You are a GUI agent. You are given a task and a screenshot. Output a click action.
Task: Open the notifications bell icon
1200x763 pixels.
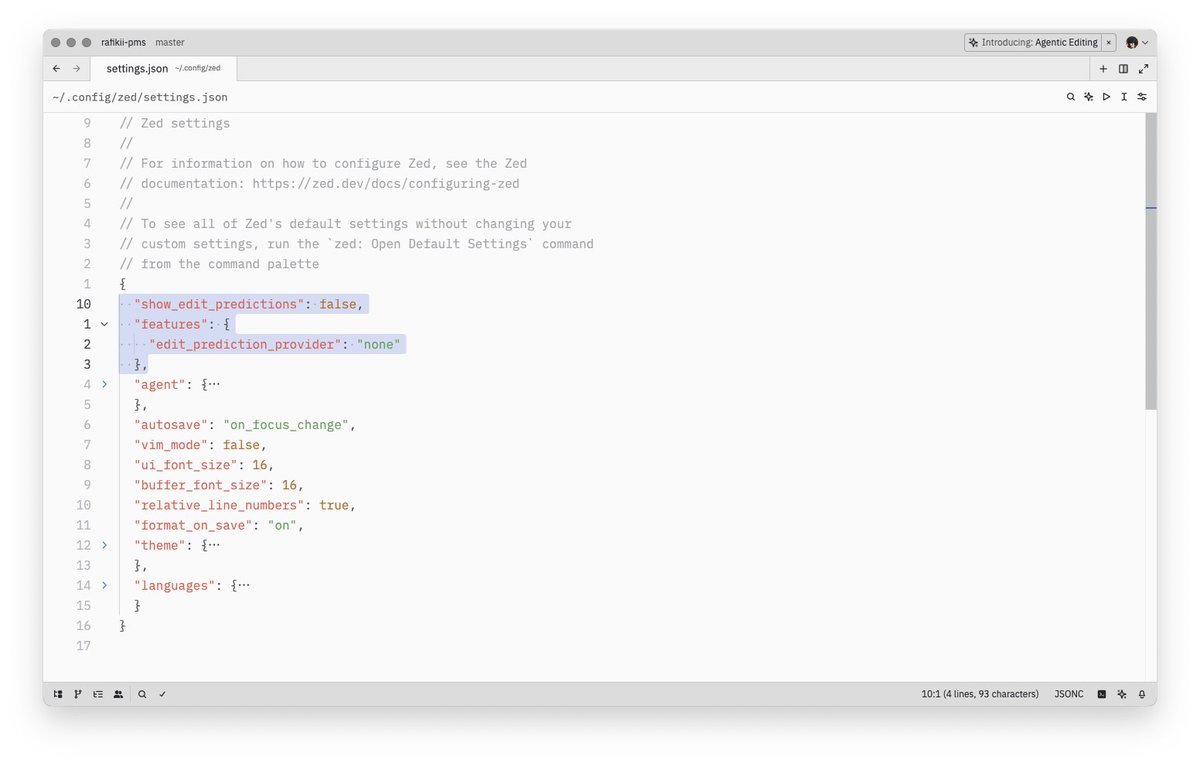tap(1141, 694)
